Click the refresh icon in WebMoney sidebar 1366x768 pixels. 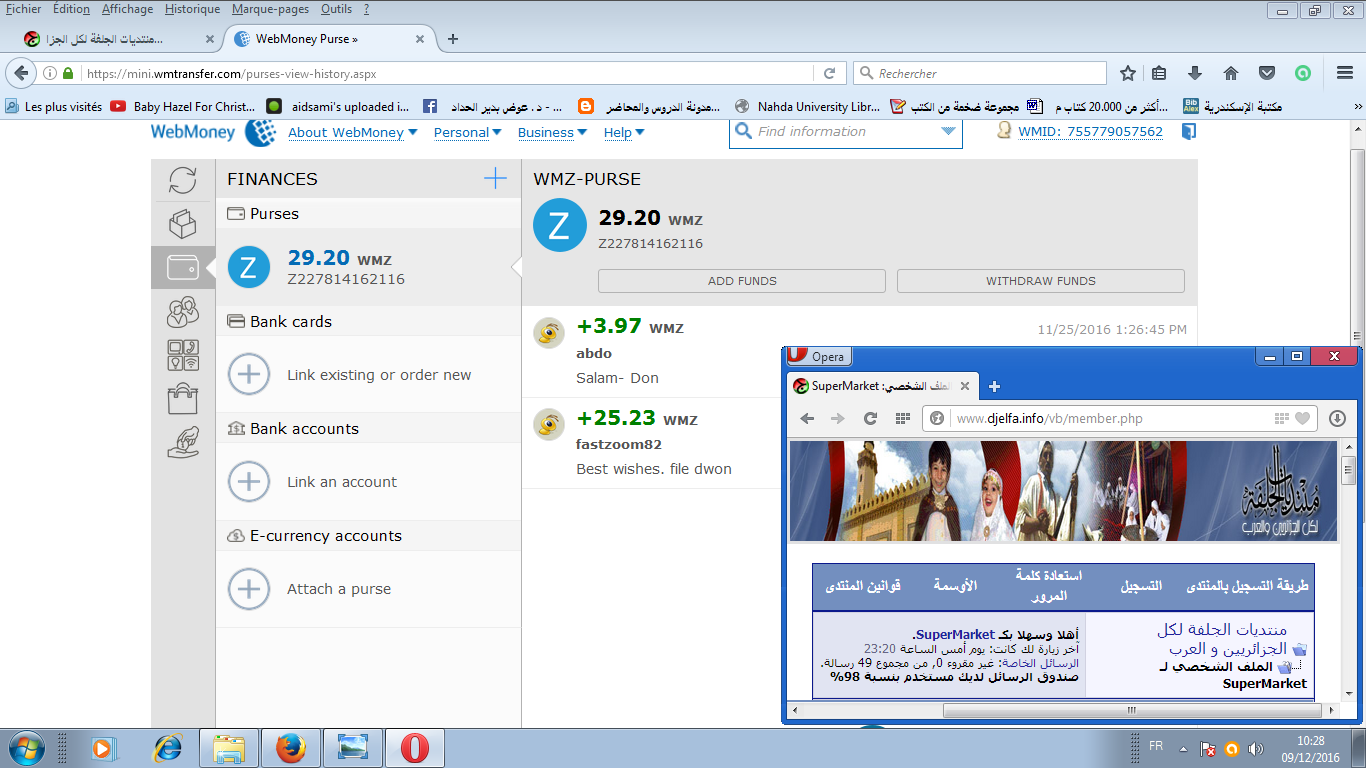click(x=183, y=180)
